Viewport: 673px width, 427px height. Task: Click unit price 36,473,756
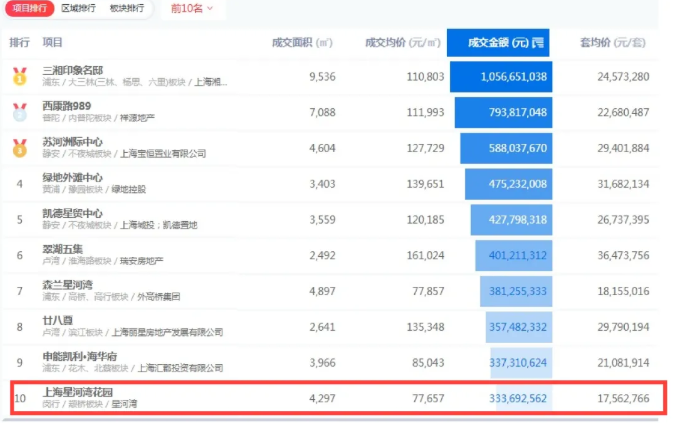pyautogui.click(x=623, y=255)
